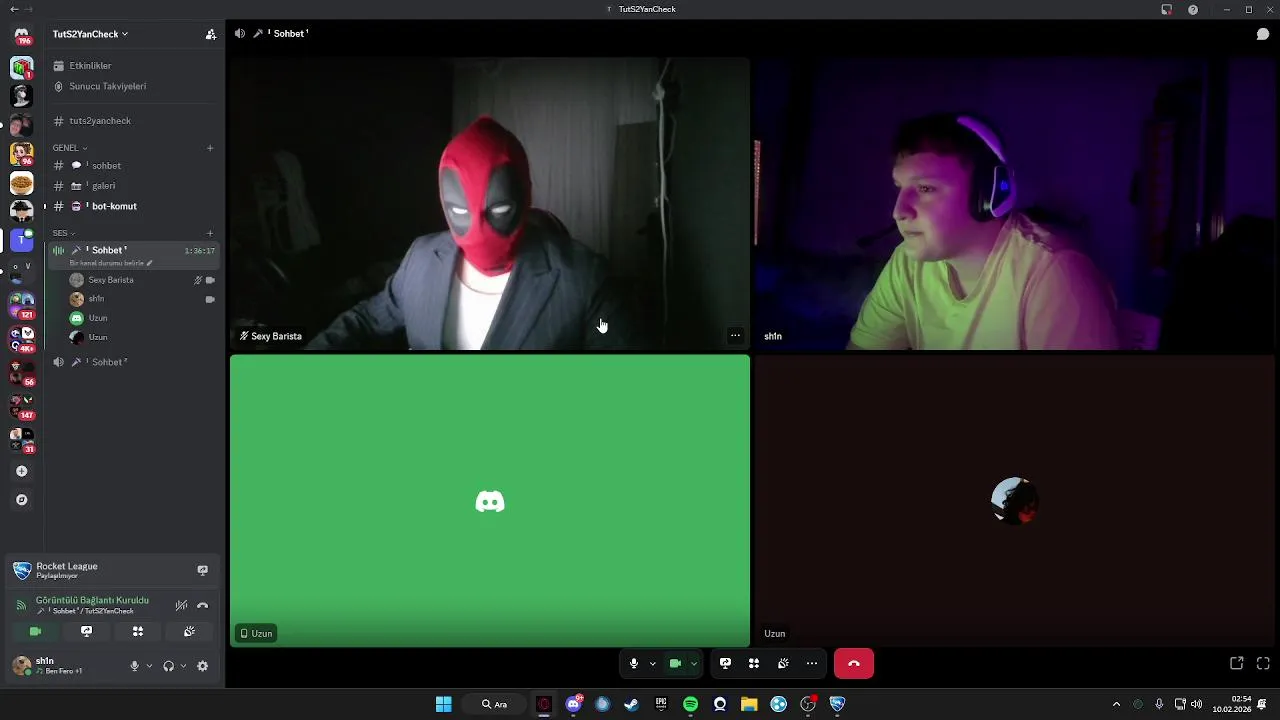Disconnect via voice panel hang-up icon
The width and height of the screenshot is (1280, 720).
pyautogui.click(x=202, y=605)
